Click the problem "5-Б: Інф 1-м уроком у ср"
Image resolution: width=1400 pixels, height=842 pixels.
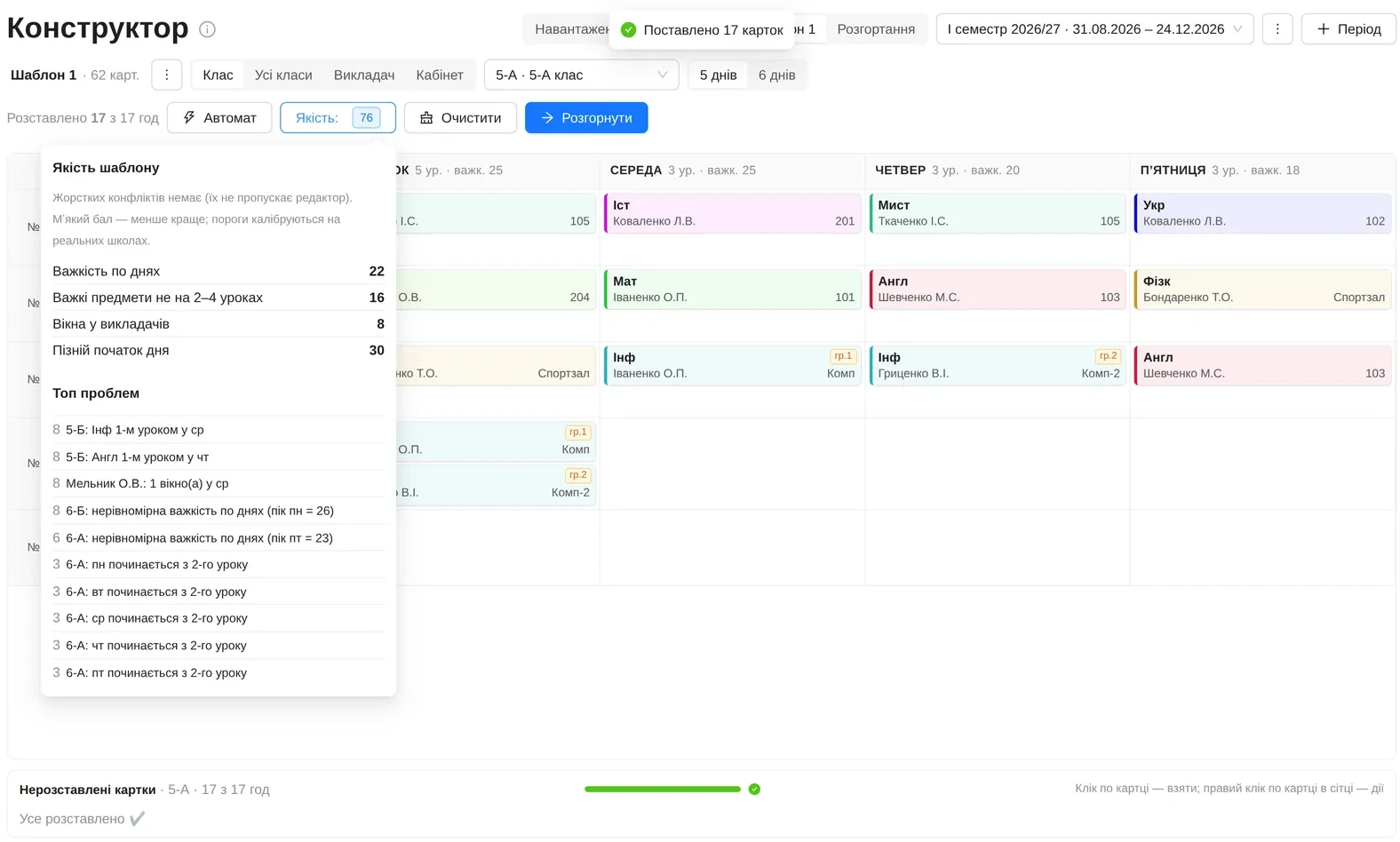click(219, 430)
